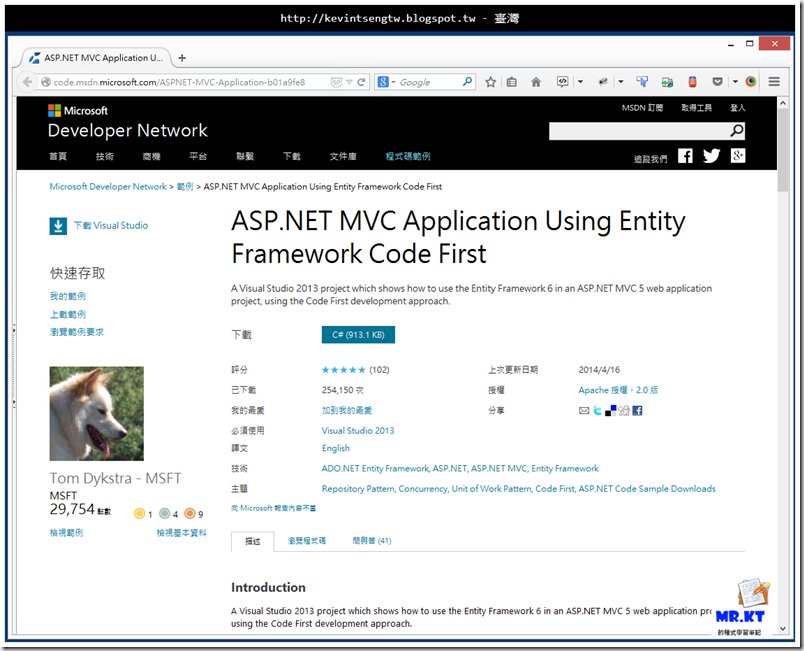
Task: Download the C# (913.1 KB) sample
Action: point(358,335)
